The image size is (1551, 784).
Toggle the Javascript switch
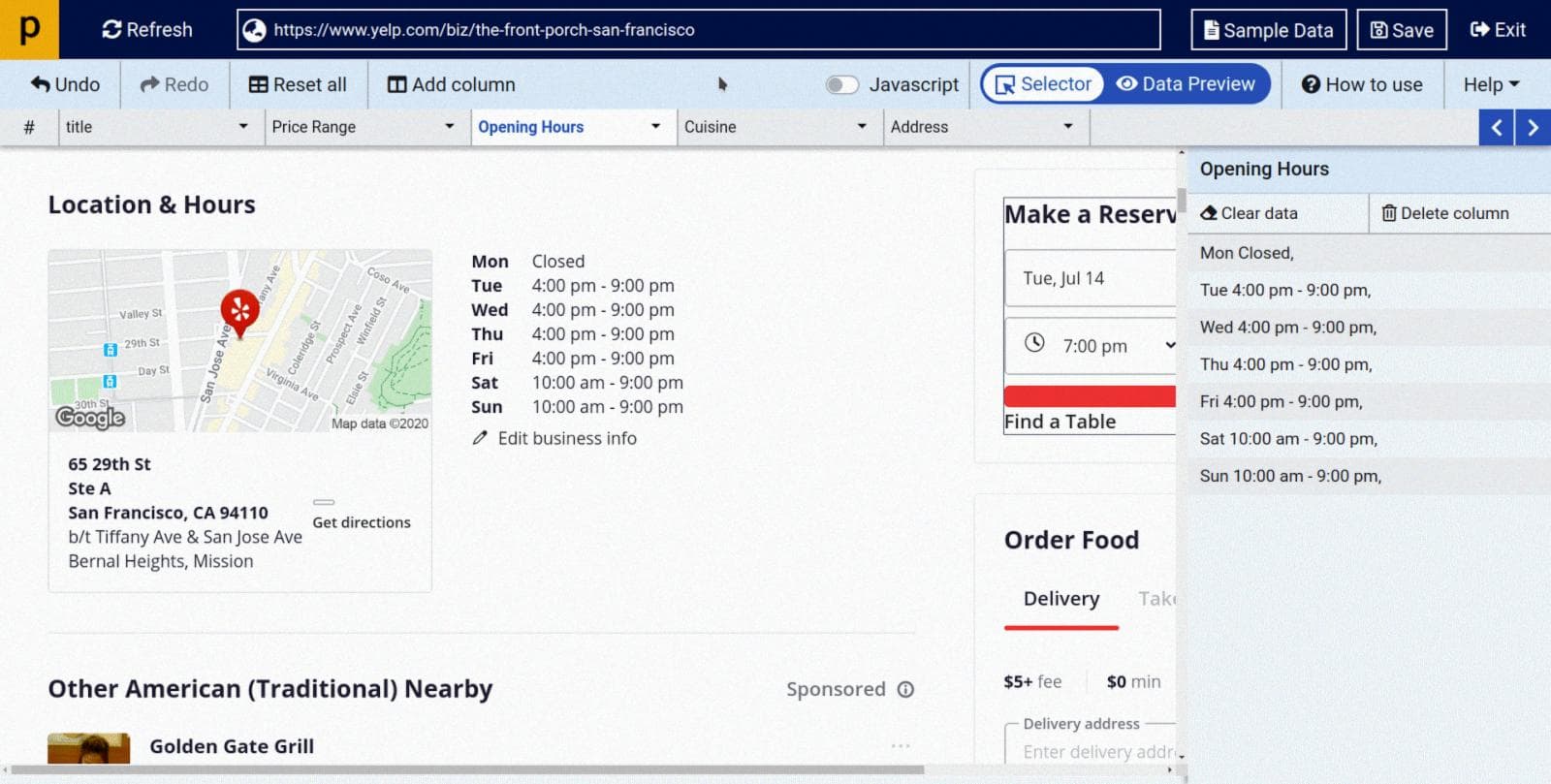point(841,85)
